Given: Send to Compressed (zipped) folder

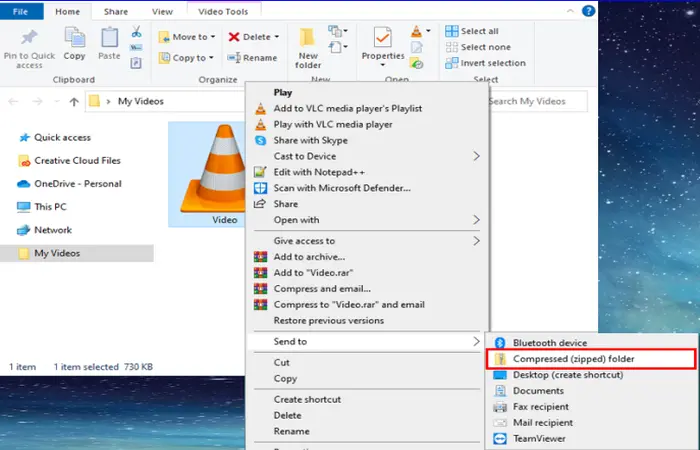Looking at the screenshot, I should (x=592, y=359).
